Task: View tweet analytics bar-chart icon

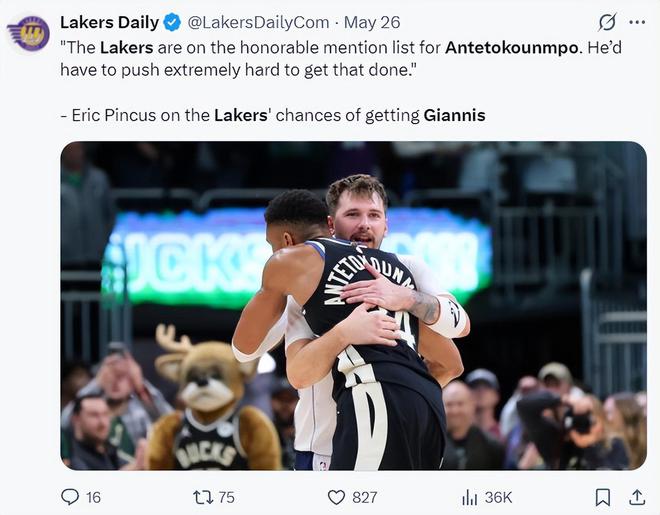Action: click(469, 497)
